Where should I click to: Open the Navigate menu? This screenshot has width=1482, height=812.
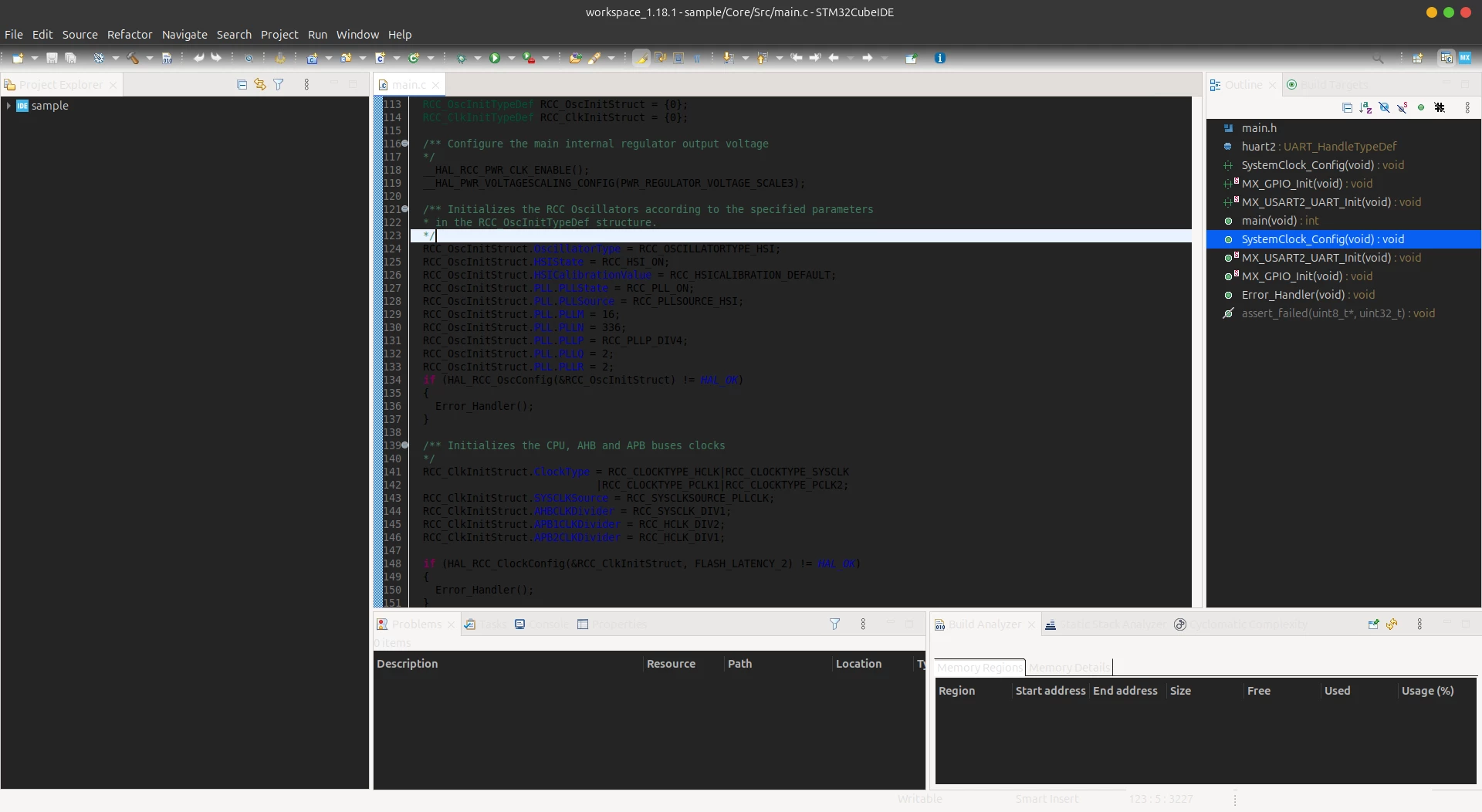point(184,35)
